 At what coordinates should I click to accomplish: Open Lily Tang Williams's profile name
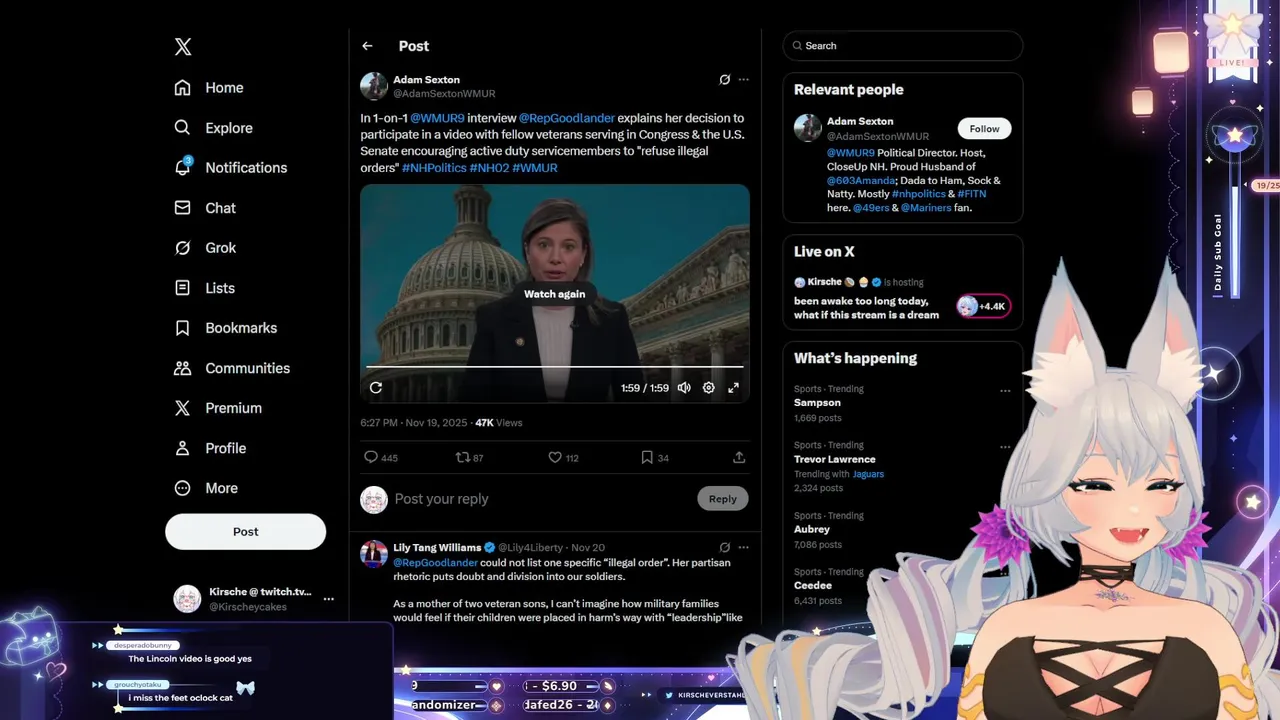point(437,548)
